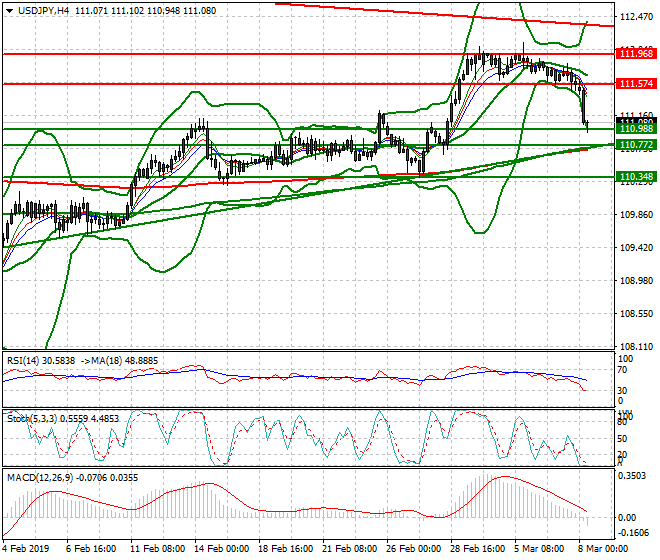
Task: Select the 108.110 price scale value
Action: (637, 347)
